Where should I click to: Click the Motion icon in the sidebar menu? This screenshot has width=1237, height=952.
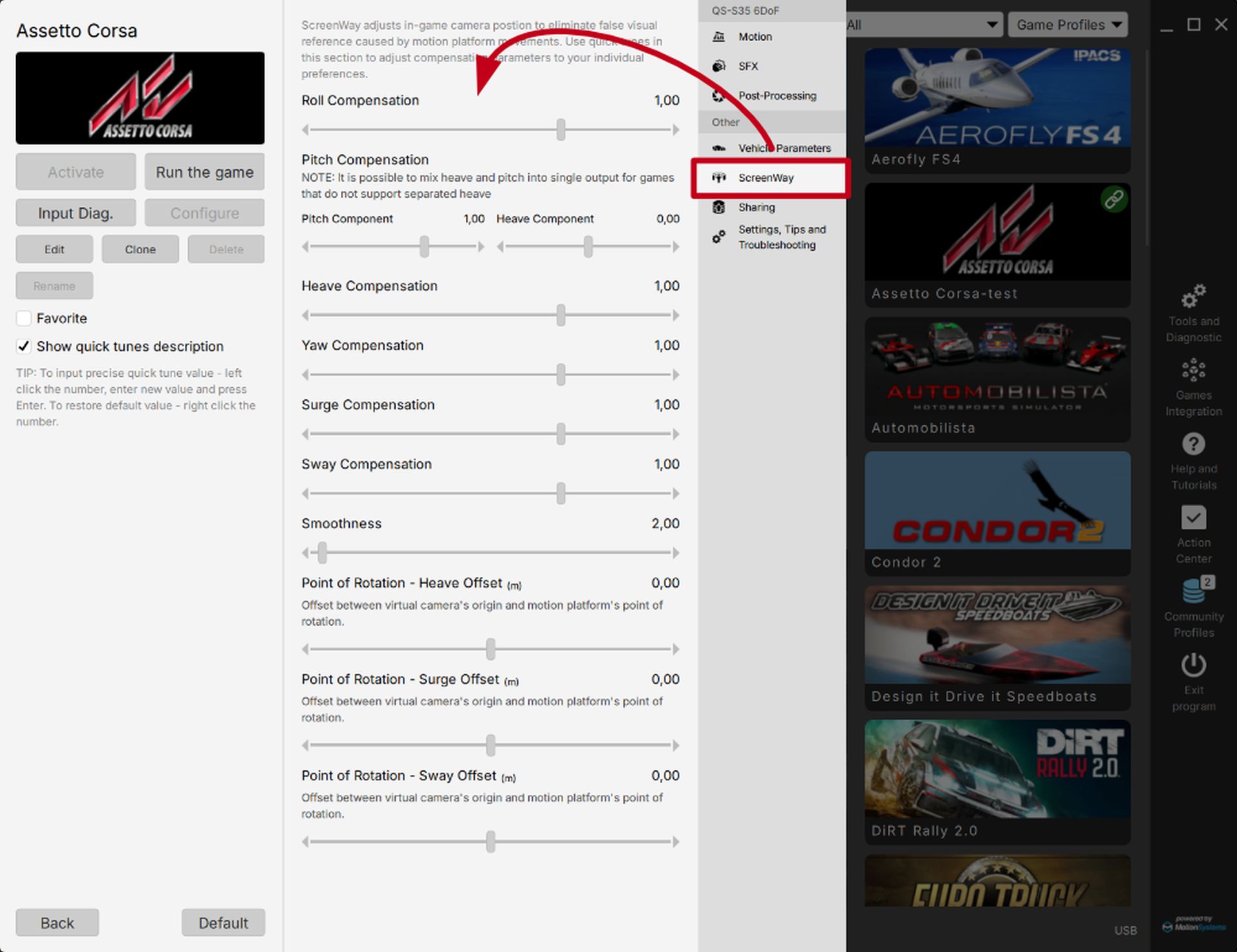[719, 37]
